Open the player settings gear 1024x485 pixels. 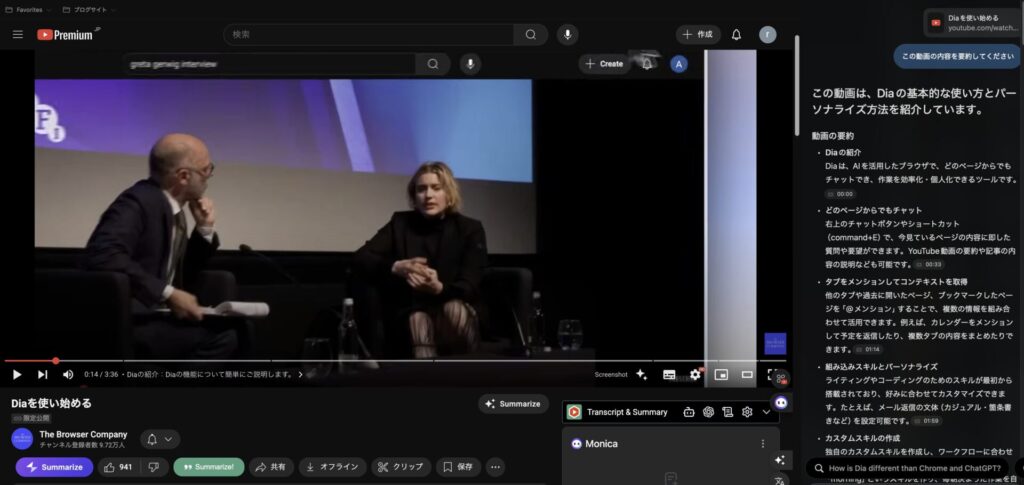click(696, 375)
